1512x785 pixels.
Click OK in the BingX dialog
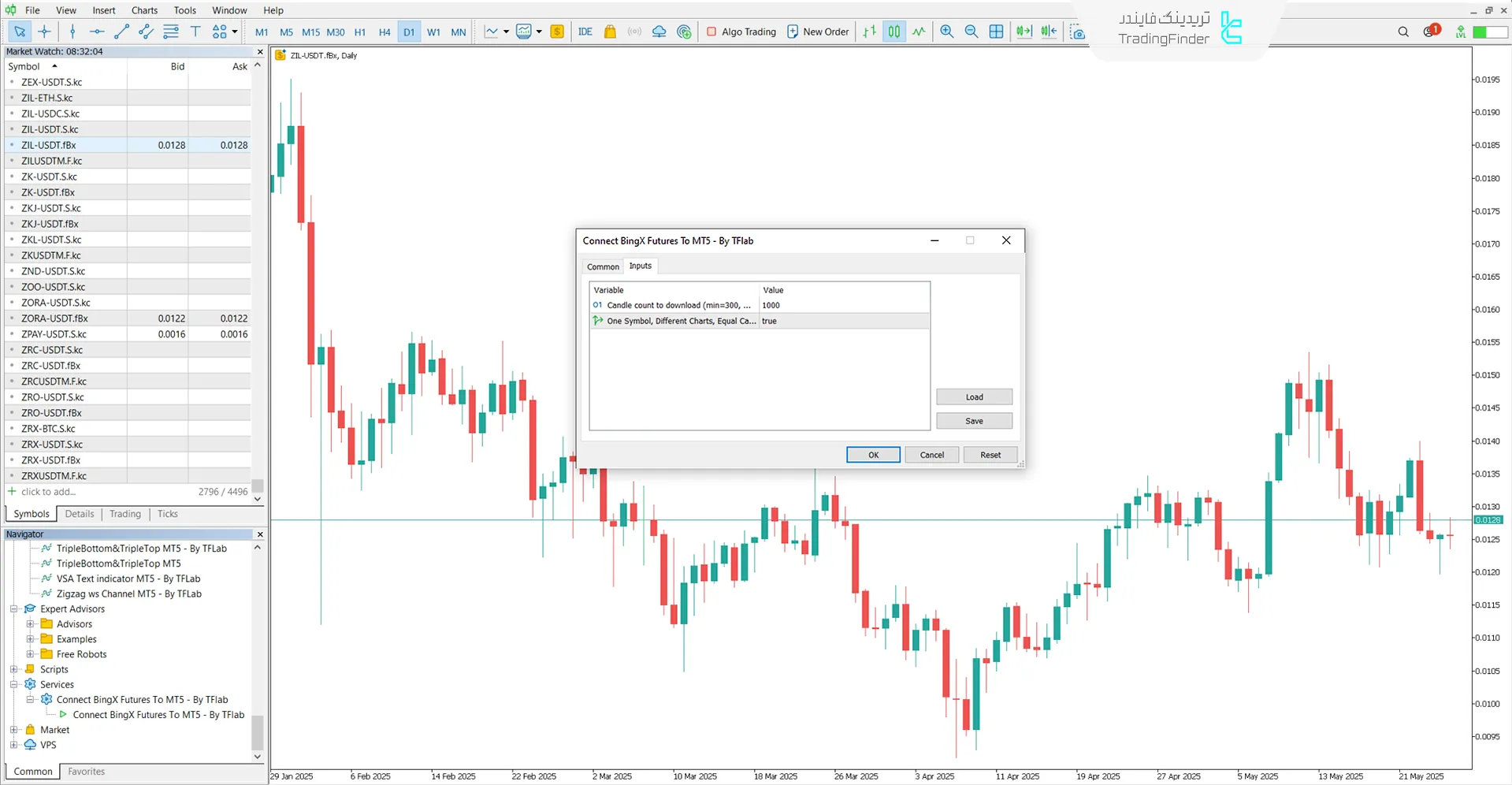[x=873, y=455]
